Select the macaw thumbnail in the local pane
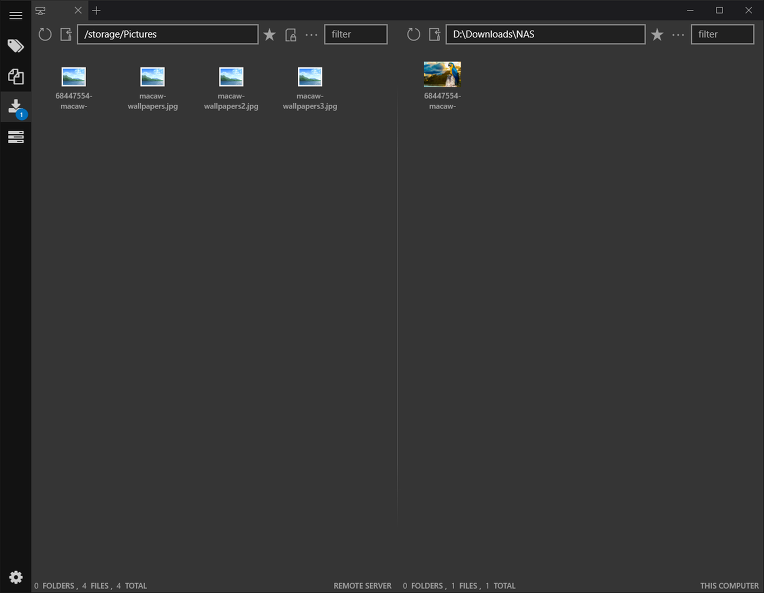764x593 pixels. coord(442,75)
